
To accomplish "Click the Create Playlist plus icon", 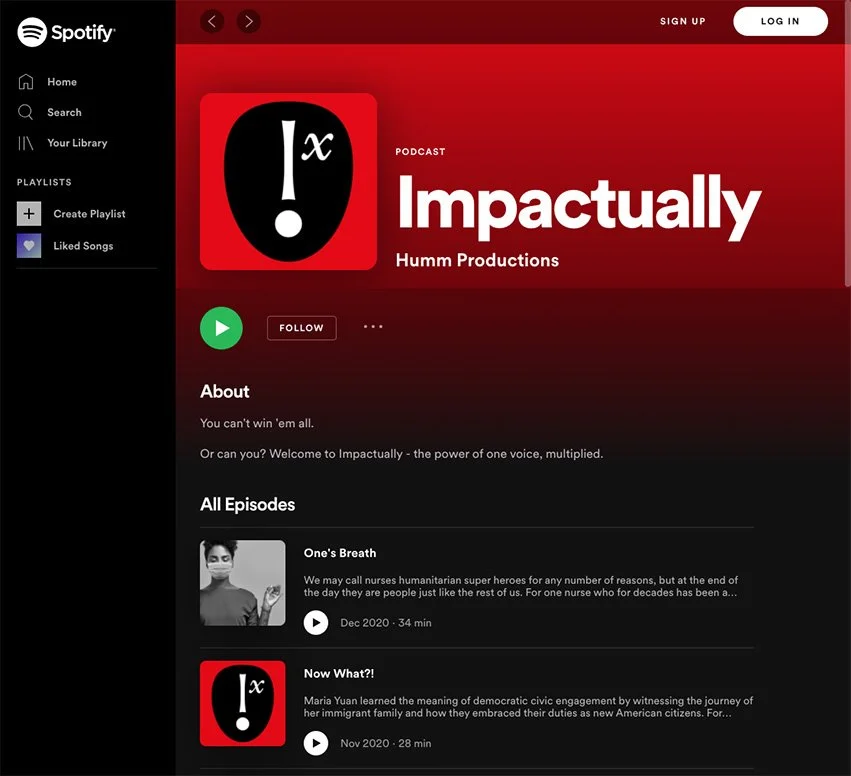I will [x=29, y=214].
